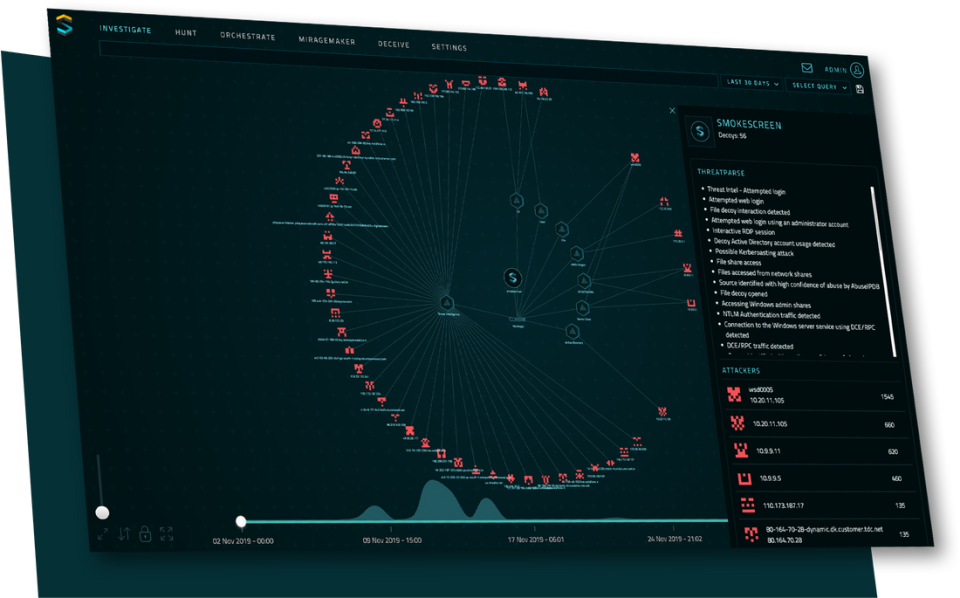Click the sort arrows icon in the bottom toolbar
The width and height of the screenshot is (960, 598).
tap(123, 534)
